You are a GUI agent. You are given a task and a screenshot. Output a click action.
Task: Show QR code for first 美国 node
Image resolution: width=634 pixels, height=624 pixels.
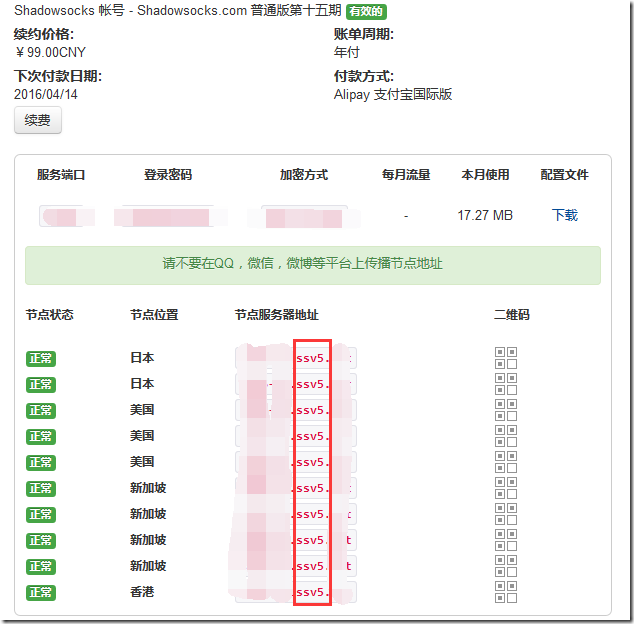506,410
